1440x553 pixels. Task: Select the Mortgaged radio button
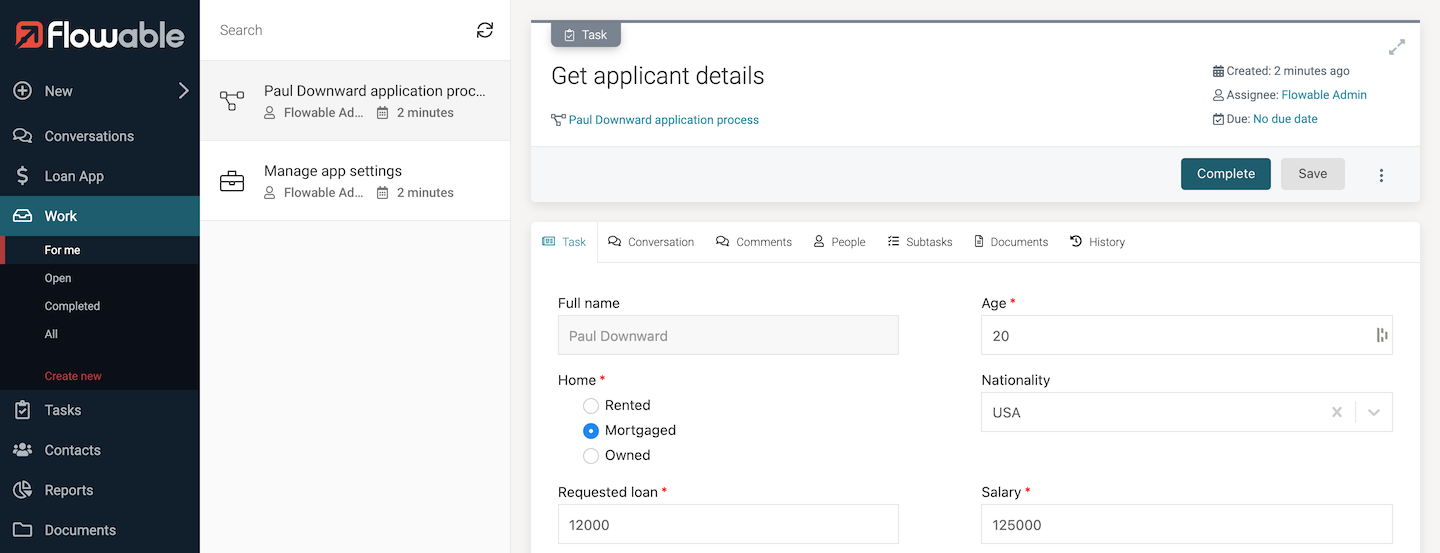tap(591, 430)
